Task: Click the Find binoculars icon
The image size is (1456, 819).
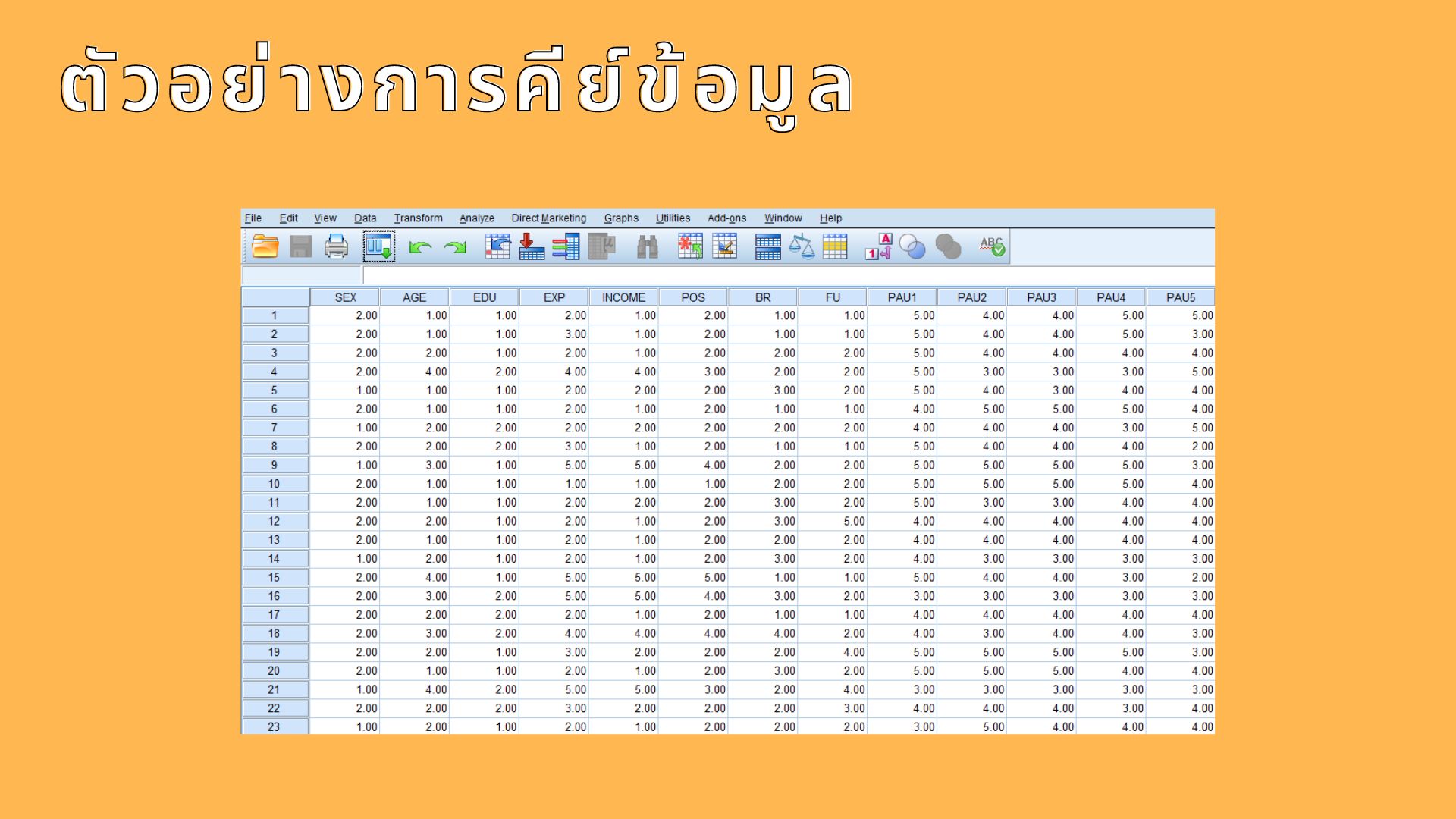Action: tap(647, 246)
